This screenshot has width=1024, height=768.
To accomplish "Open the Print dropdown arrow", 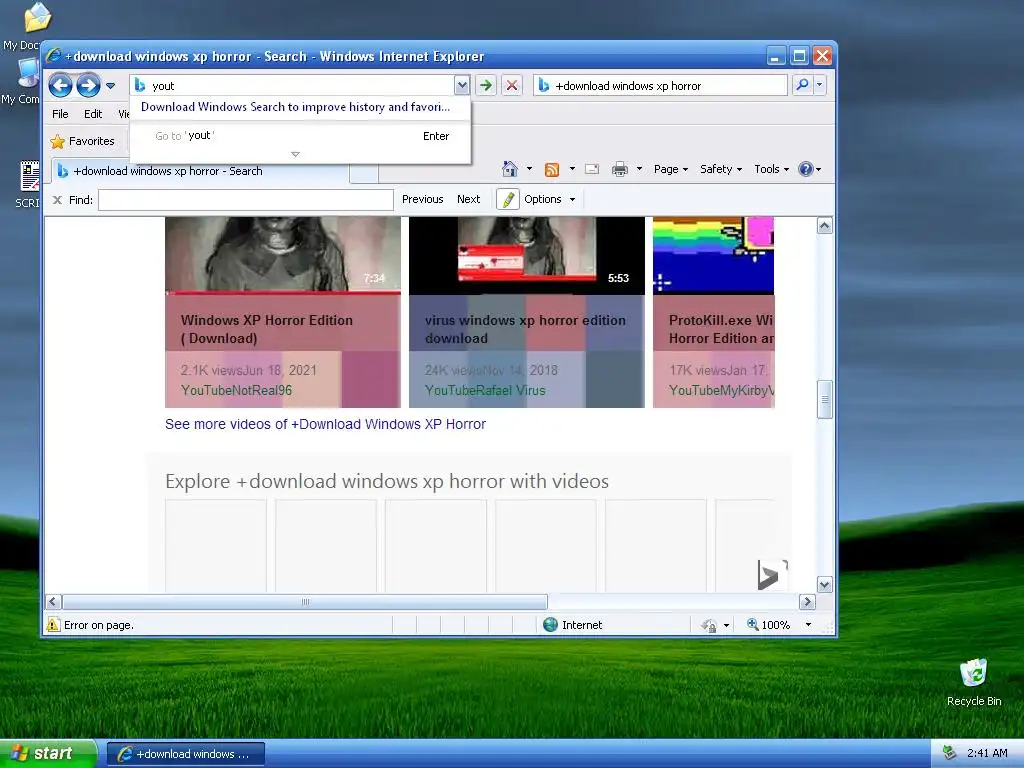I will point(639,169).
